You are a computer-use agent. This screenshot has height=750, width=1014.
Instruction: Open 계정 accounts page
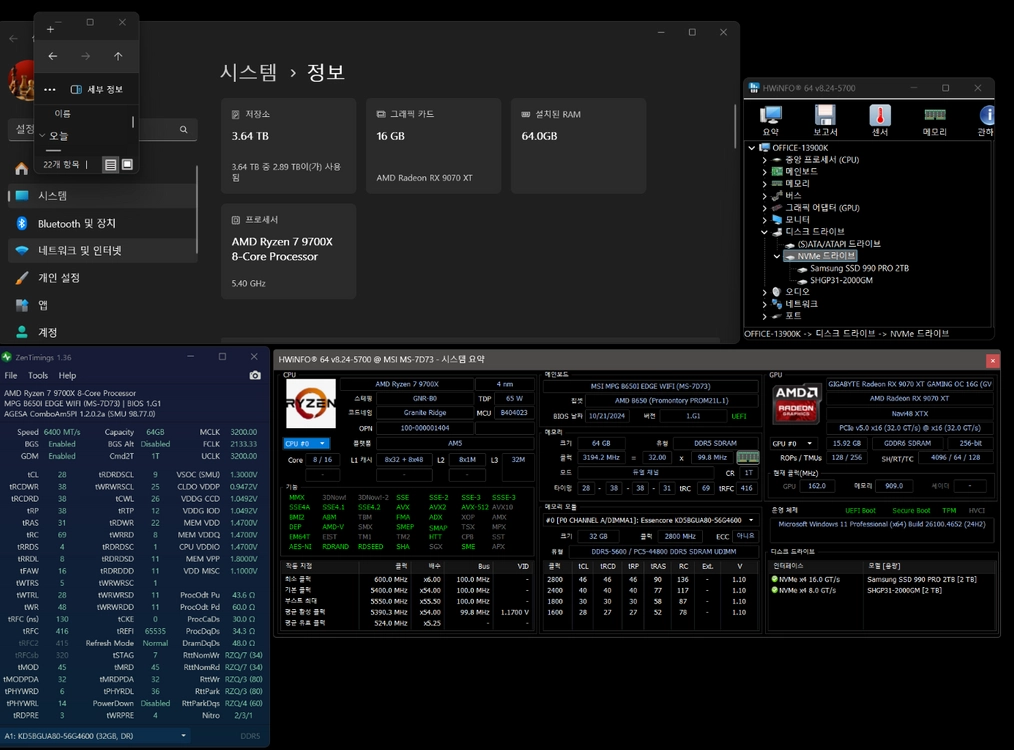click(x=102, y=332)
